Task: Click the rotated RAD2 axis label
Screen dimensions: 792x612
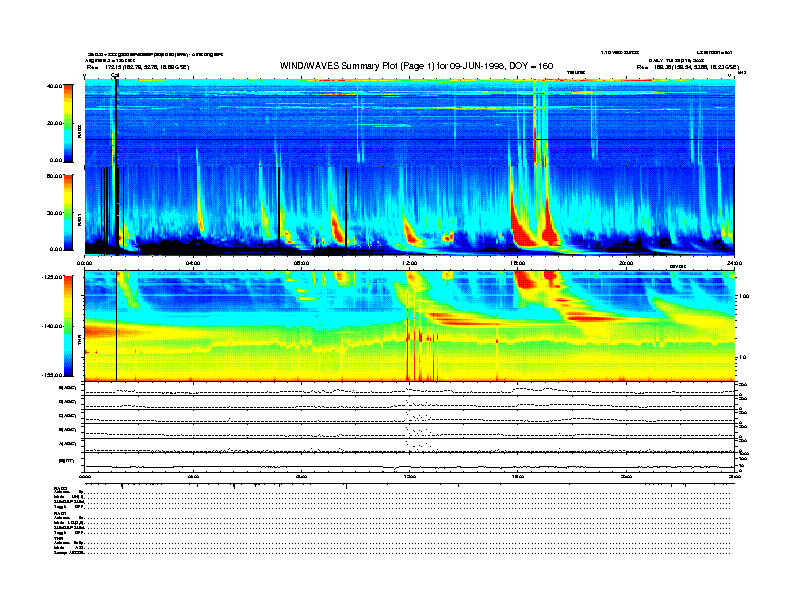Action: click(x=79, y=131)
